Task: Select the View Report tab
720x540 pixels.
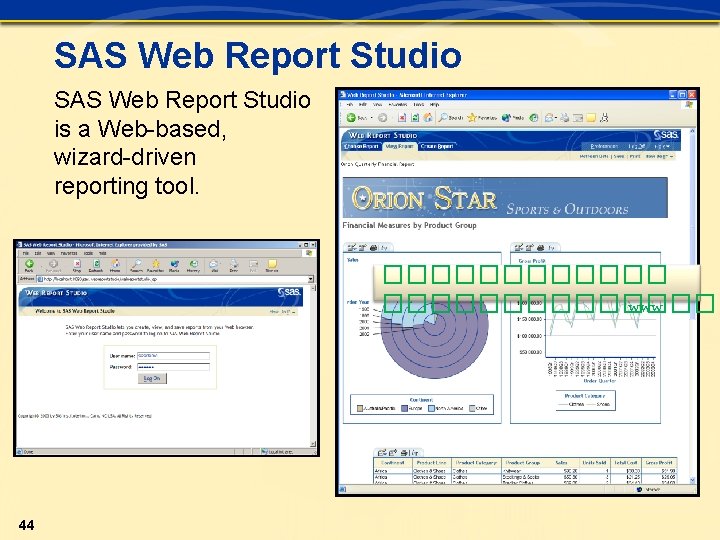Action: [399, 146]
